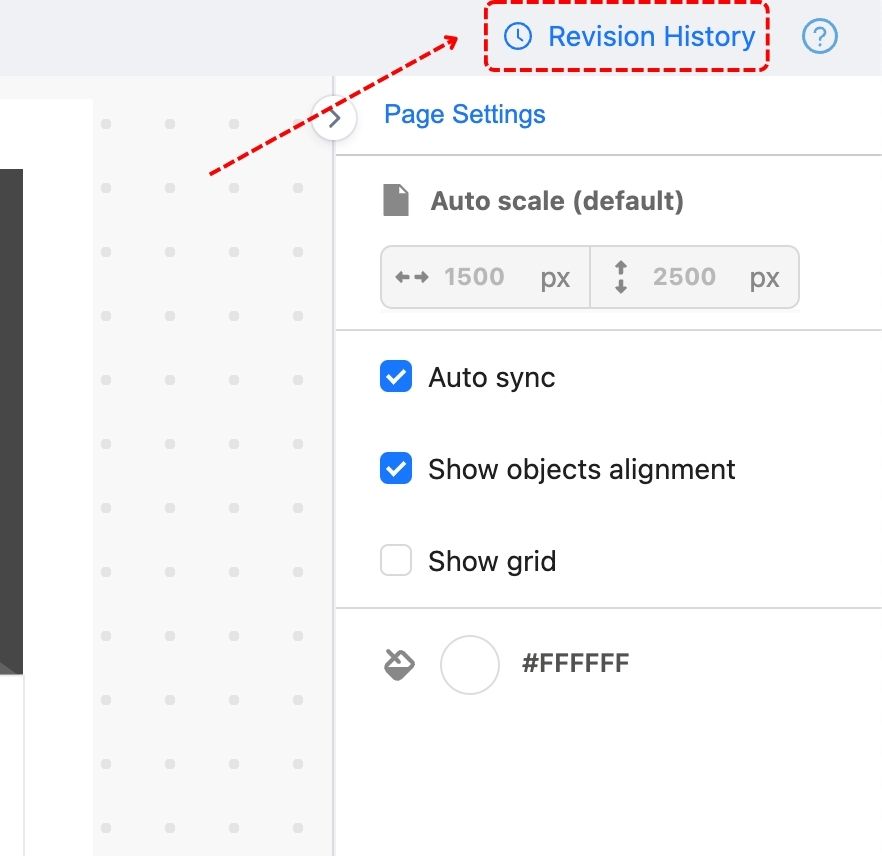Click the horizontal width arrows icon

pyautogui.click(x=411, y=277)
